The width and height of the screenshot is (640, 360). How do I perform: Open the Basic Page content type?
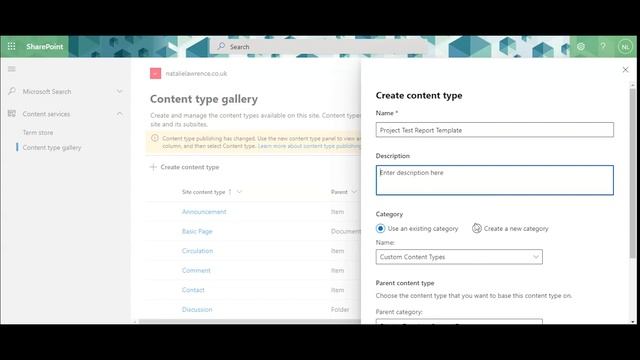point(197,231)
